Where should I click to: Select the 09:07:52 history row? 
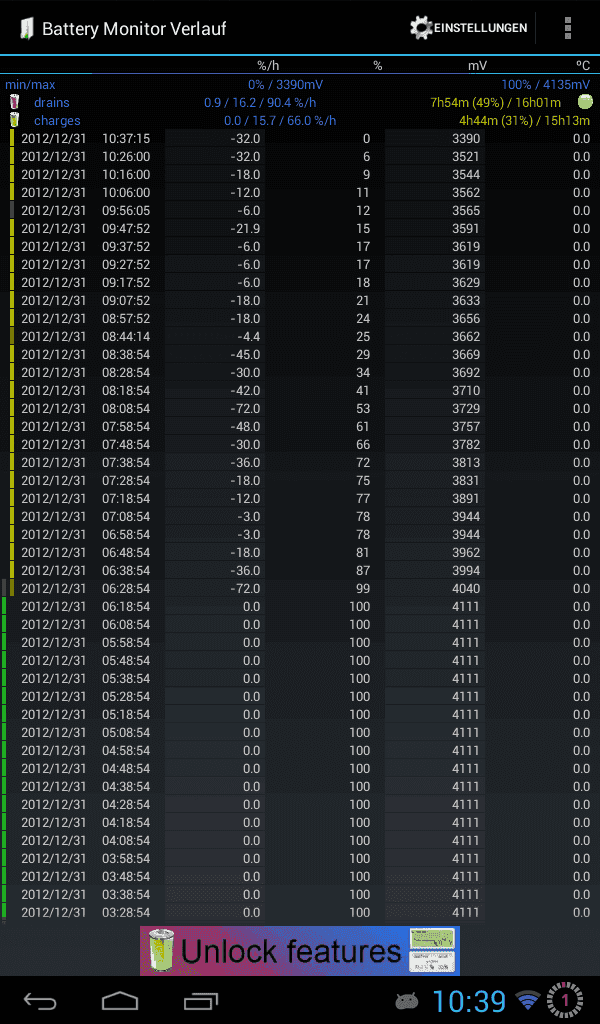(300, 300)
